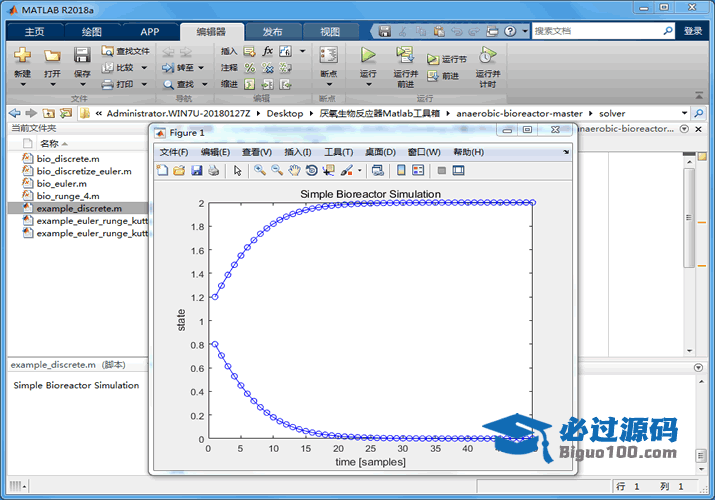Click the Login (登录) button
This screenshot has width=715, height=500.
point(693,31)
